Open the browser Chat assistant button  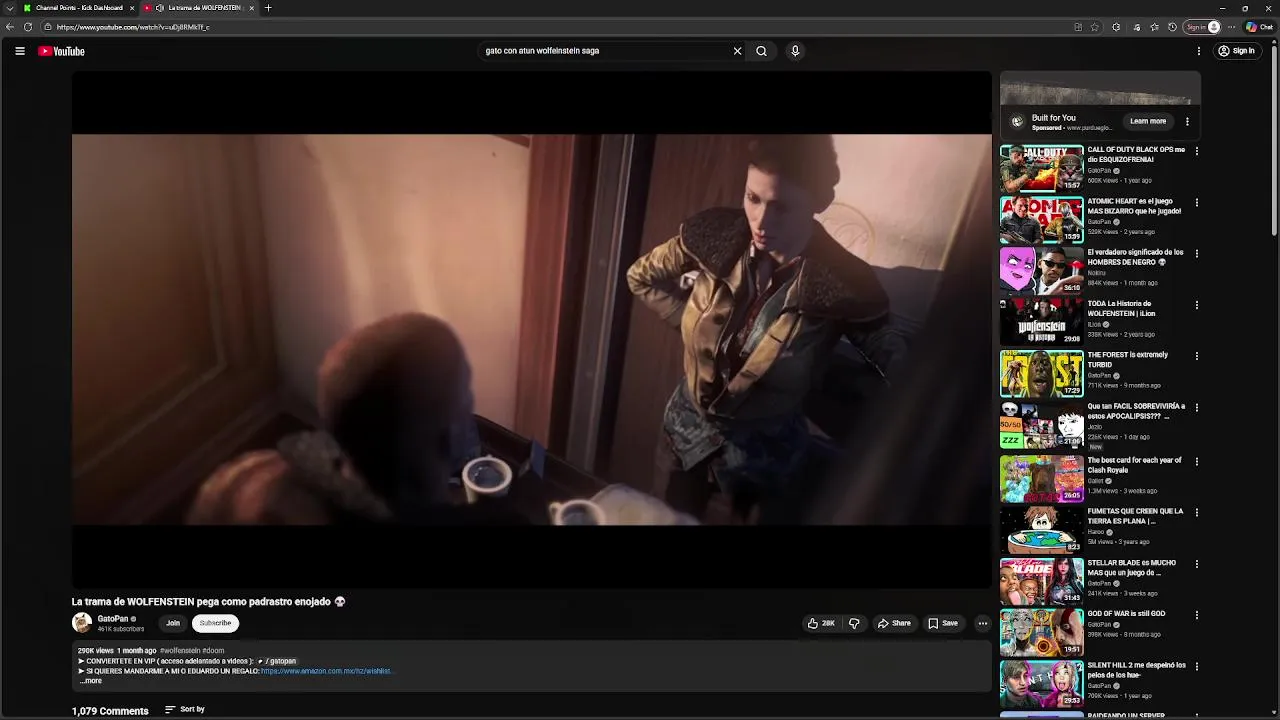tap(1258, 27)
